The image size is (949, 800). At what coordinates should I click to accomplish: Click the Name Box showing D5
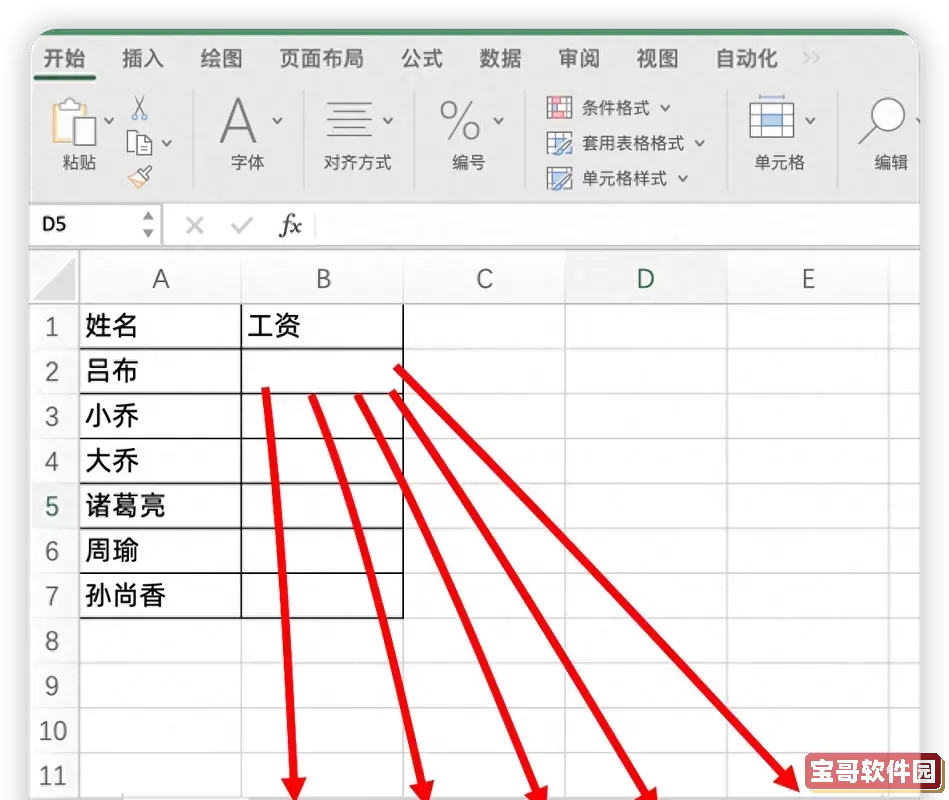[x=85, y=225]
